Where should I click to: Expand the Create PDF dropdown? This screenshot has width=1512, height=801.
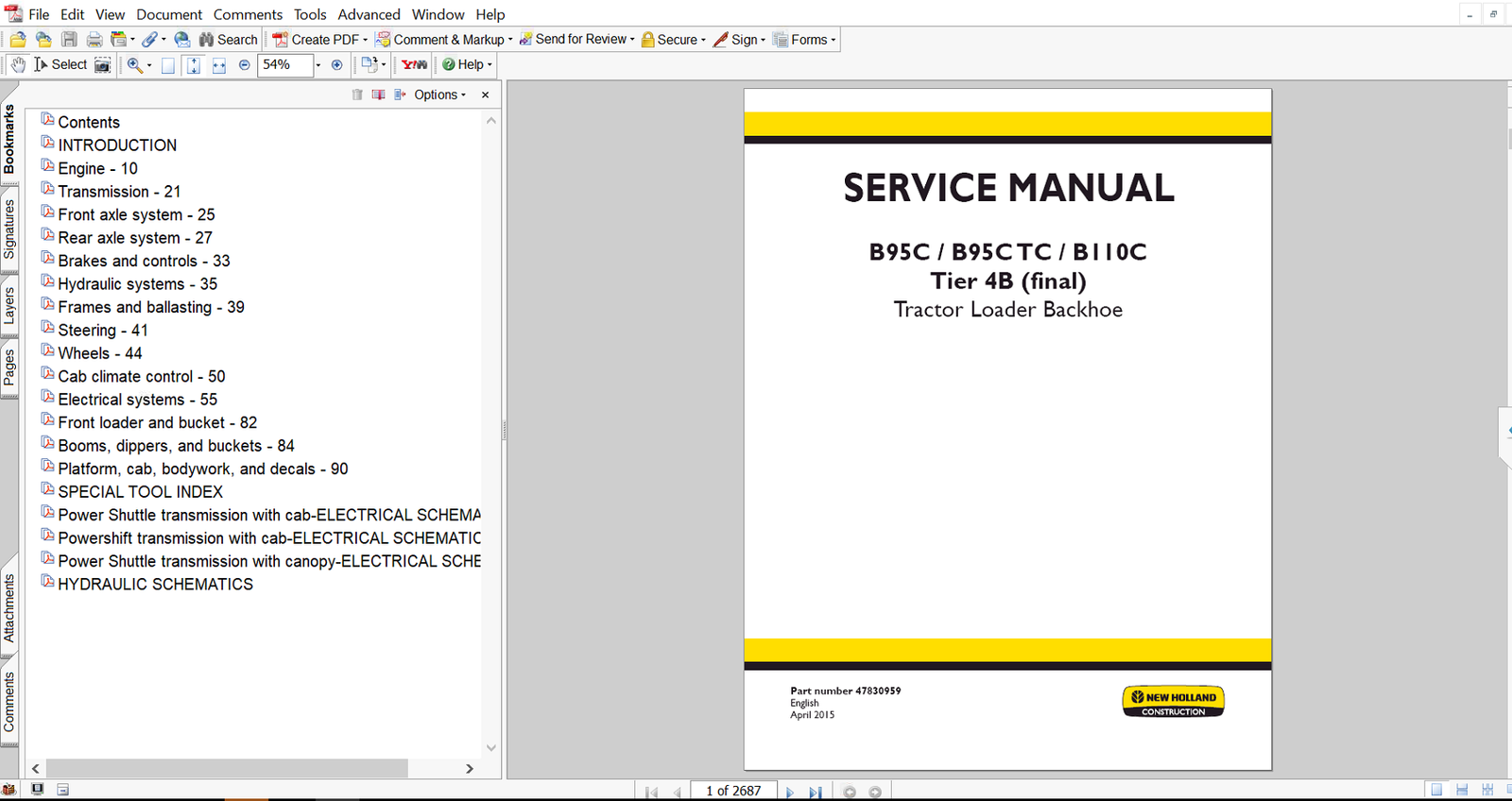(x=365, y=40)
